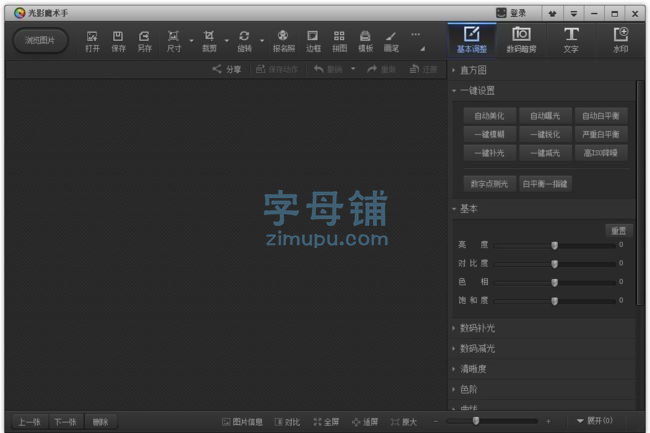Apply 高ISO降噪 noise reduction
This screenshot has width=650, height=433.
[x=601, y=153]
